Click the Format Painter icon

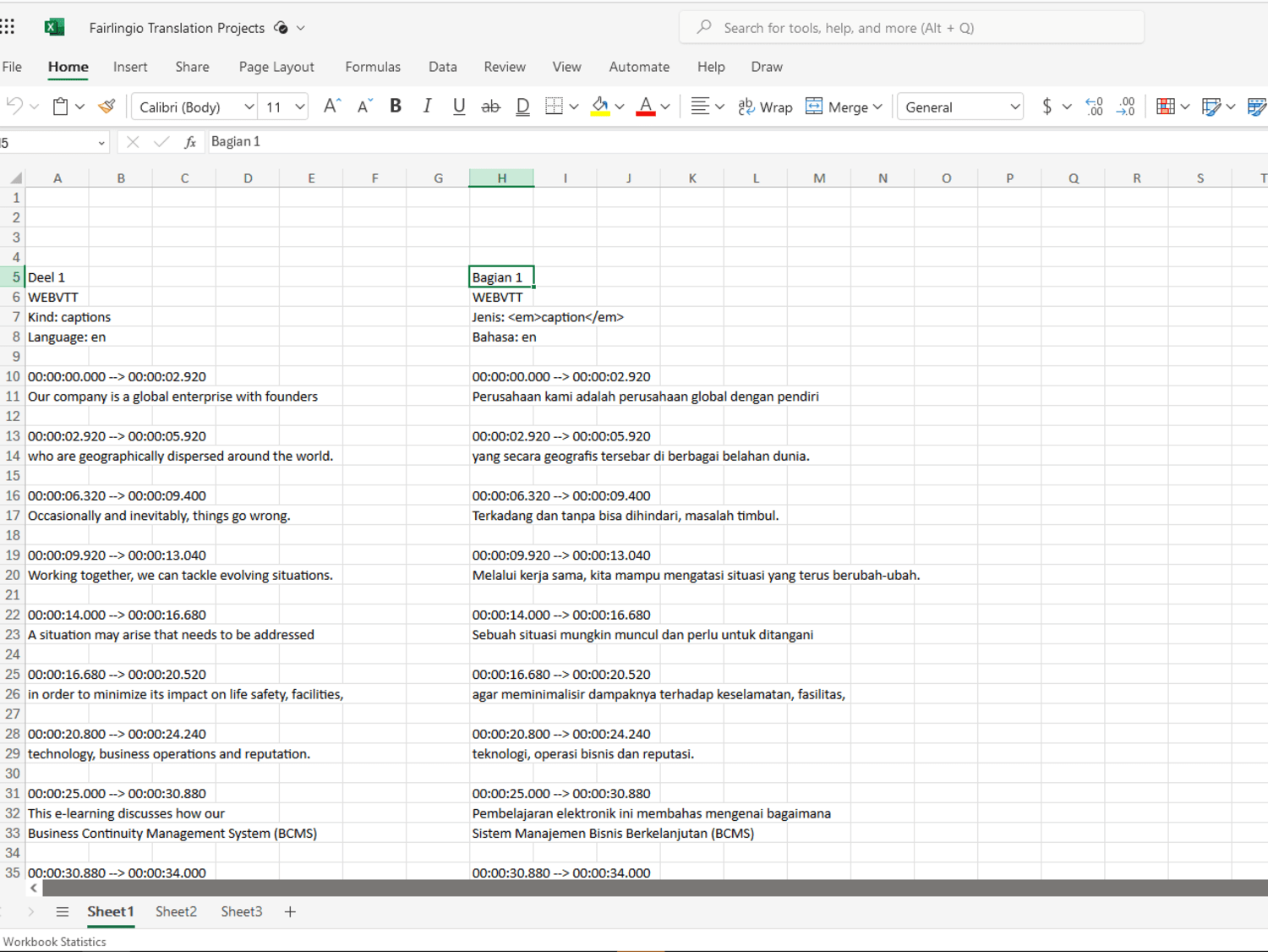[x=107, y=107]
